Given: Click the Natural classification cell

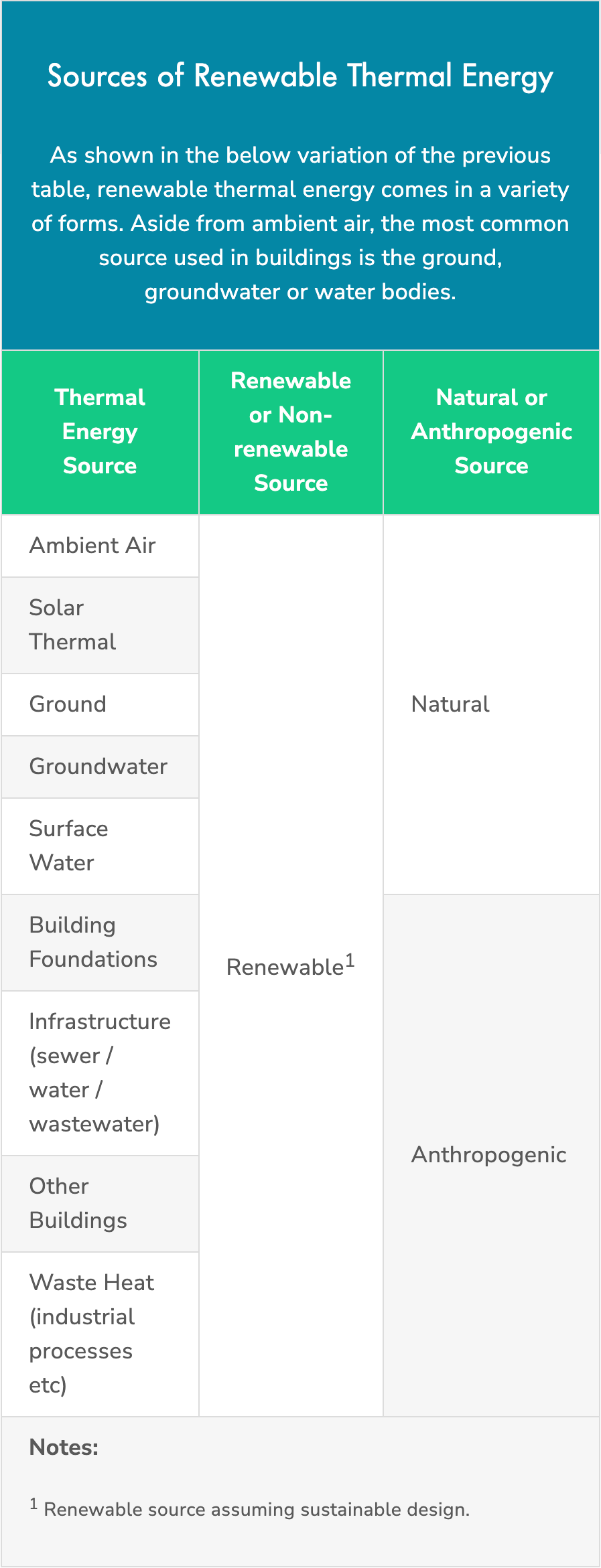Looking at the screenshot, I should click(491, 704).
